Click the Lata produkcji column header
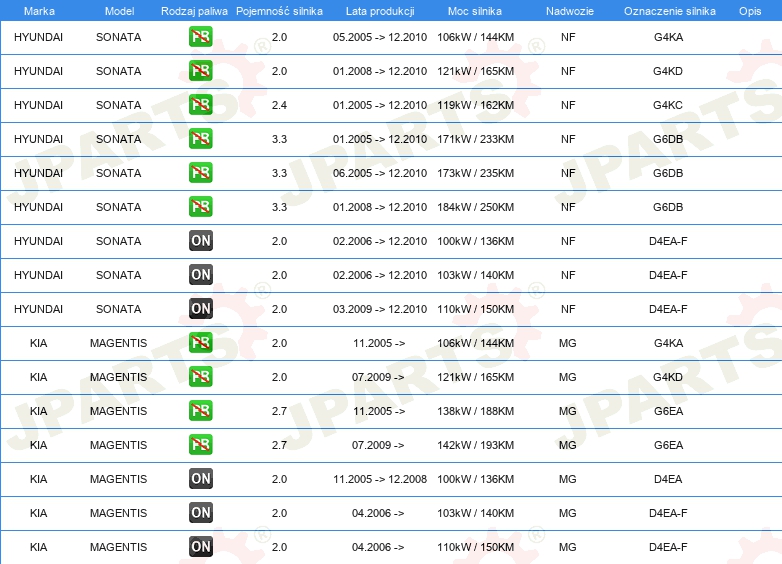The image size is (782, 564). pyautogui.click(x=379, y=10)
